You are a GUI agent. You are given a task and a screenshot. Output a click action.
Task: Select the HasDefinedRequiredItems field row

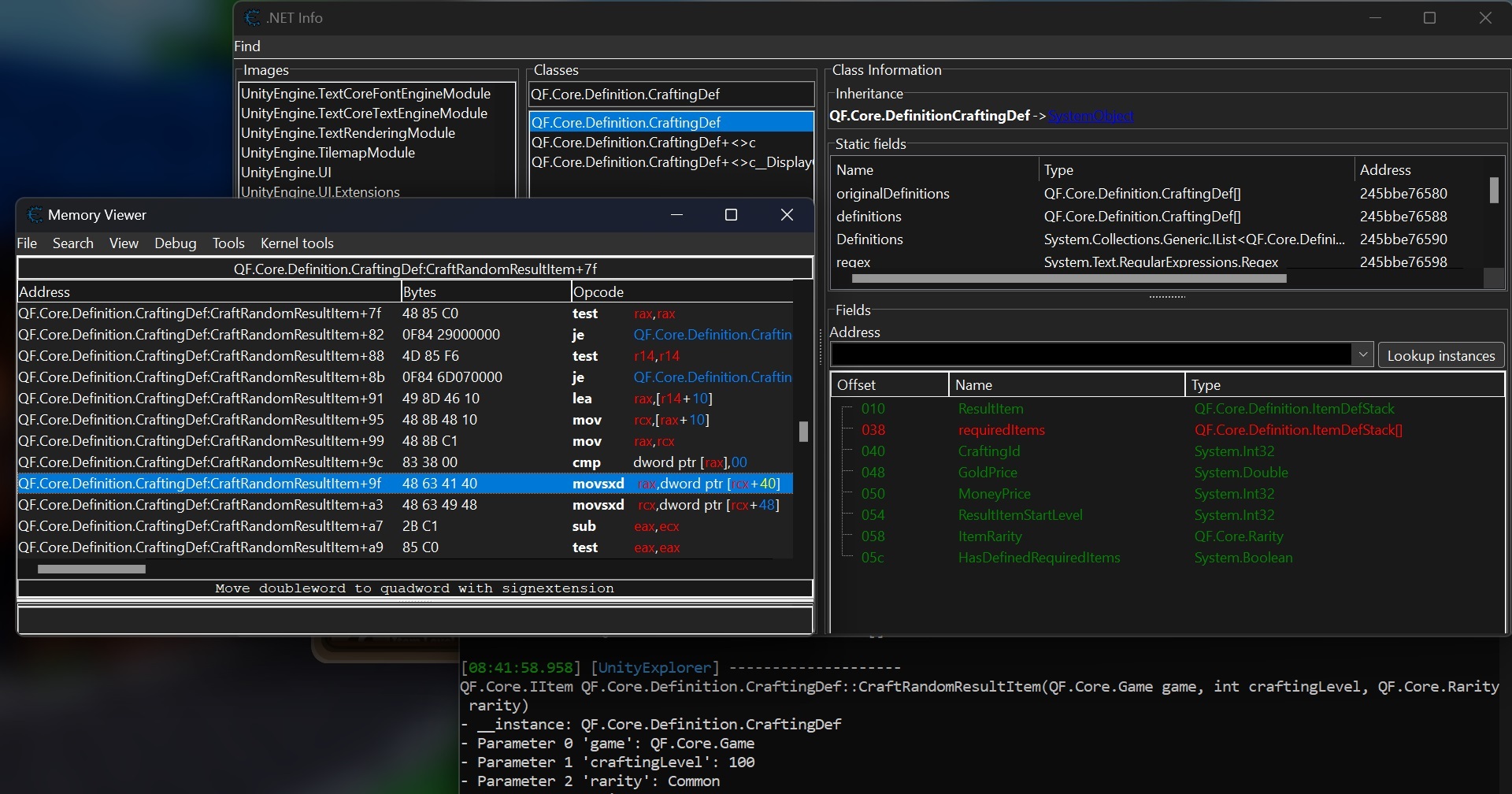point(1167,558)
